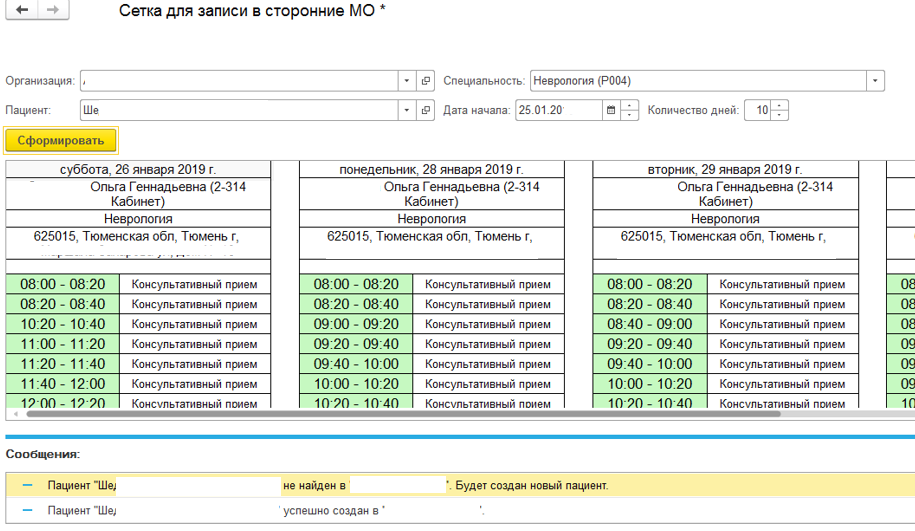
Task: Open the Специальность dropdown
Action: point(876,81)
